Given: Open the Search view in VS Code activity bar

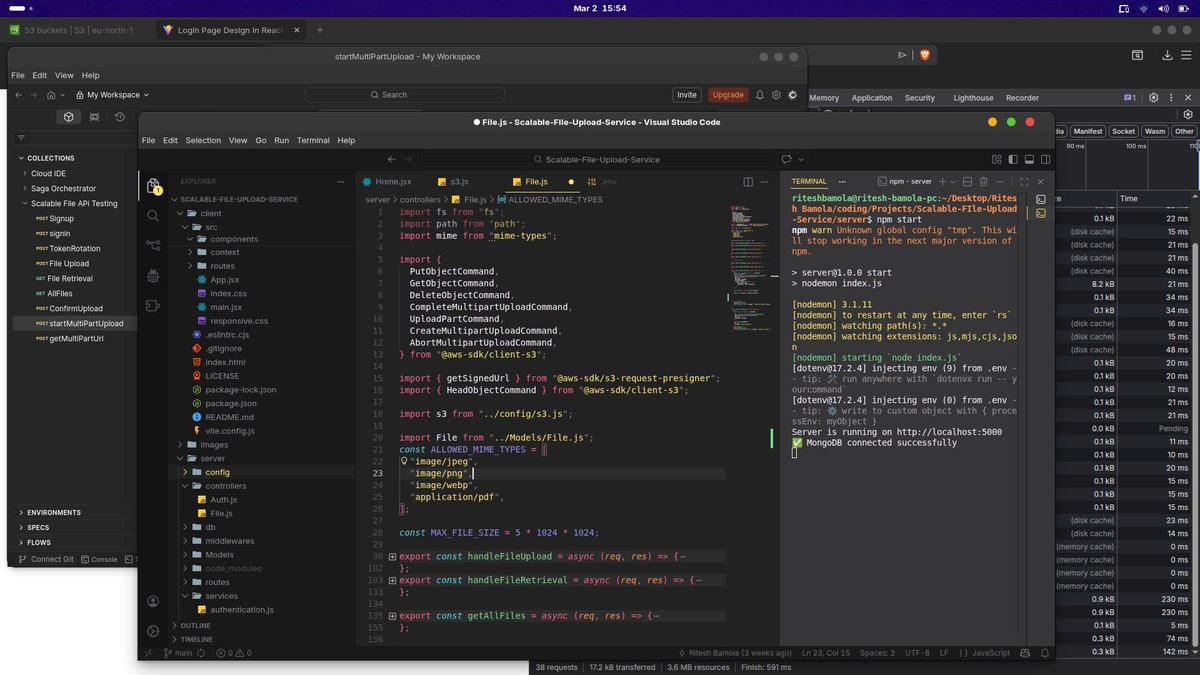Looking at the screenshot, I should tap(153, 215).
